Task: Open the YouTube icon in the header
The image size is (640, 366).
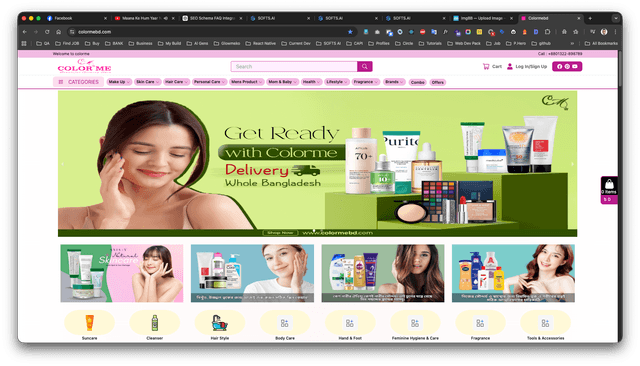Action: point(575,67)
